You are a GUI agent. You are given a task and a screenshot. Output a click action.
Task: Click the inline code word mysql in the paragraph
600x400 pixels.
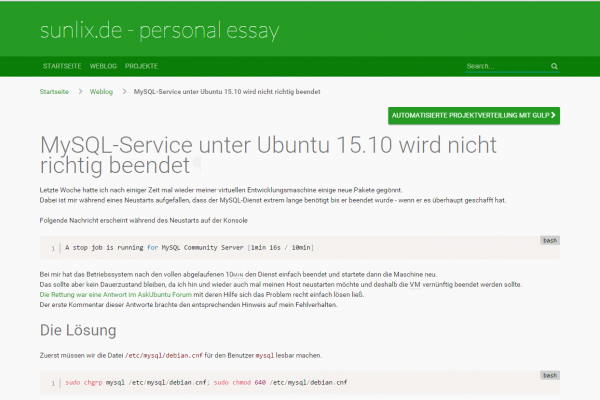coord(265,356)
